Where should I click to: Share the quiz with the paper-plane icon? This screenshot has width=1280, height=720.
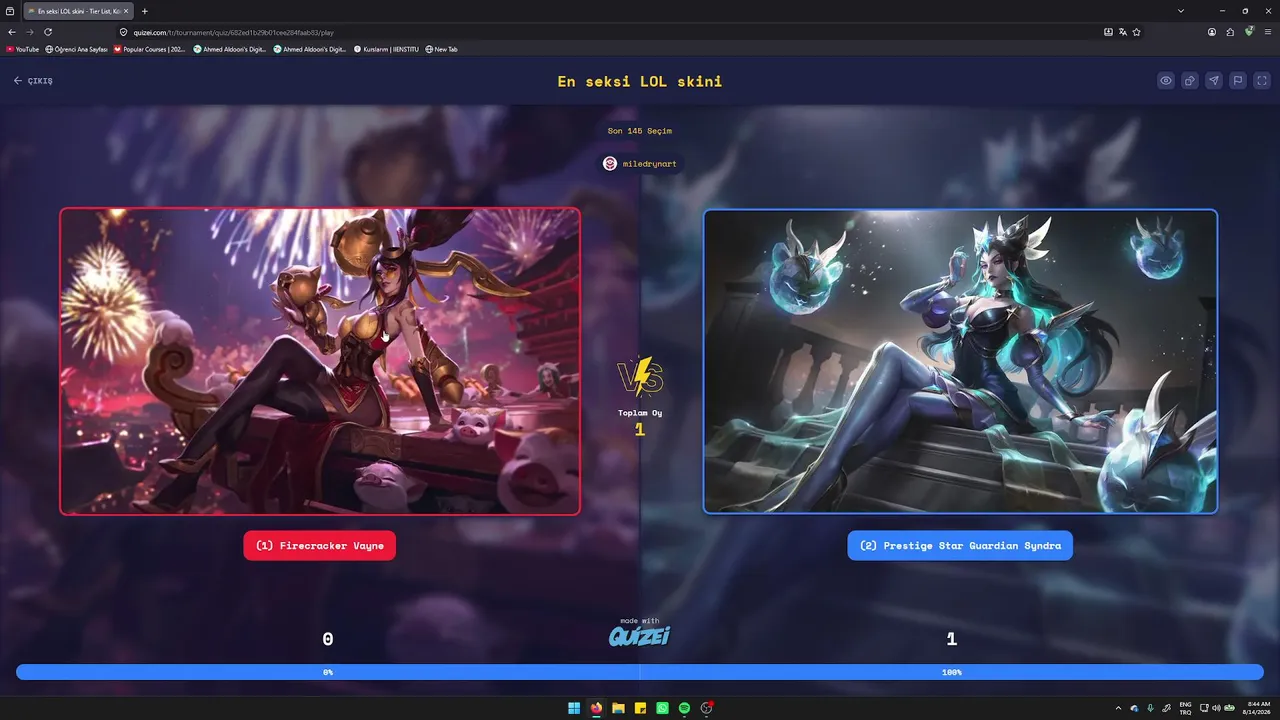[1214, 81]
